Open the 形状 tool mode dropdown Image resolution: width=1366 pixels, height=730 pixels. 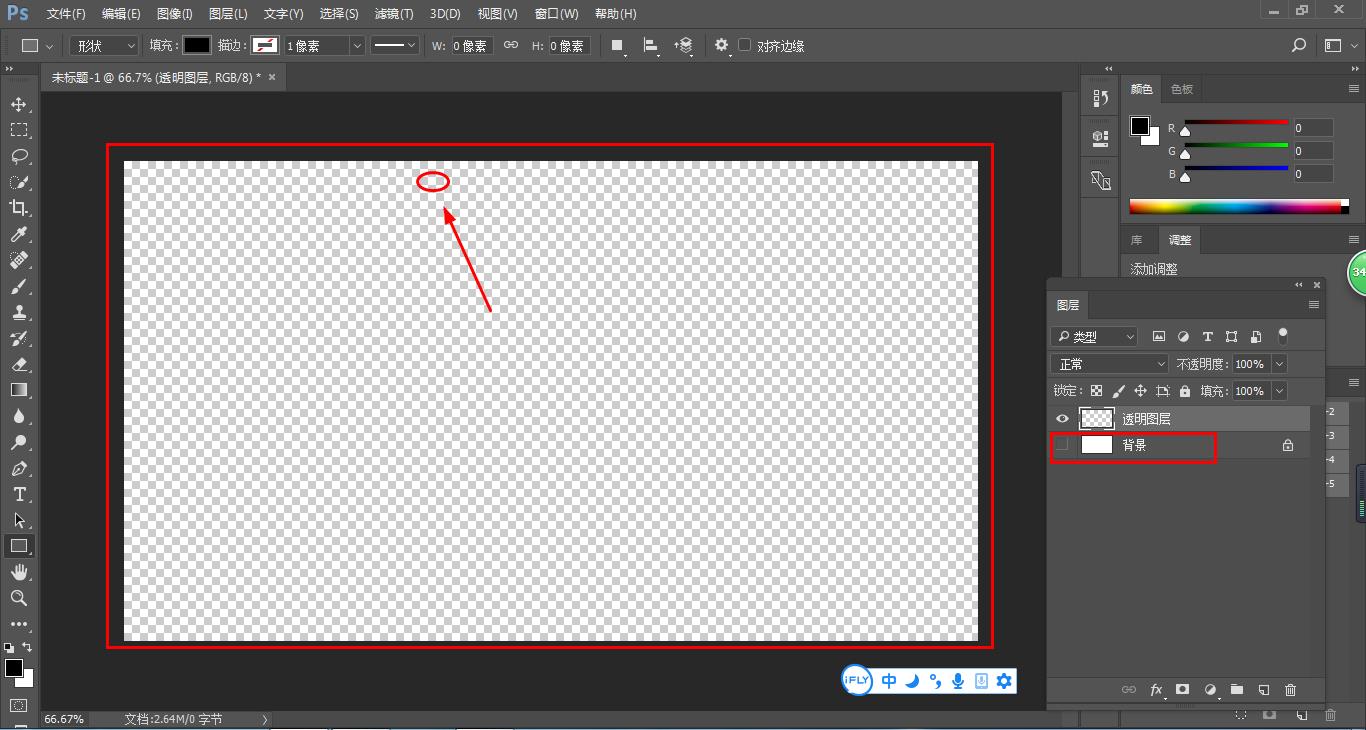104,46
